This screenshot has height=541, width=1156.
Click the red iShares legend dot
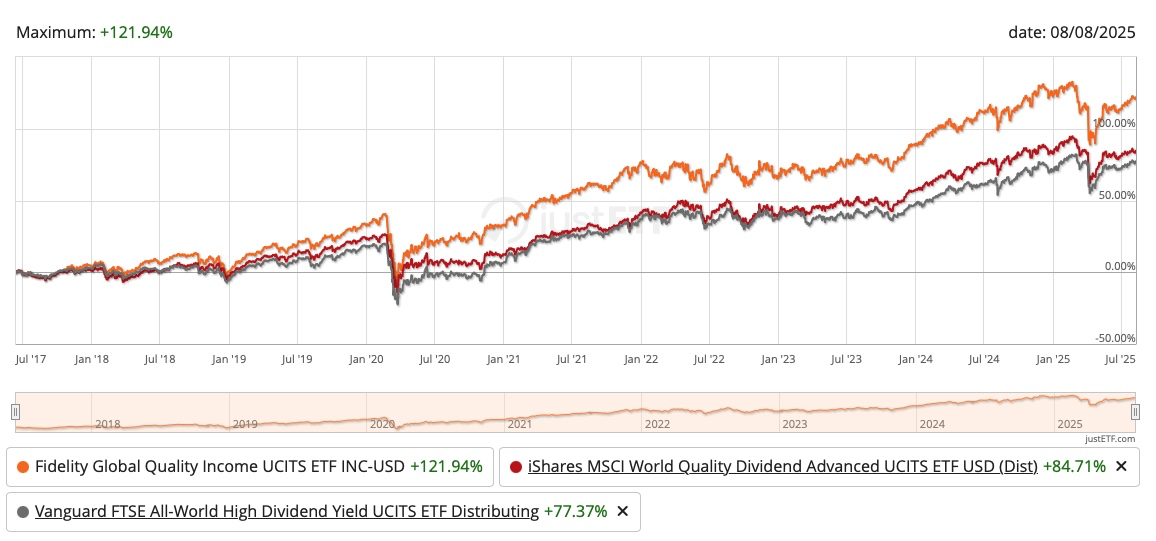click(516, 467)
